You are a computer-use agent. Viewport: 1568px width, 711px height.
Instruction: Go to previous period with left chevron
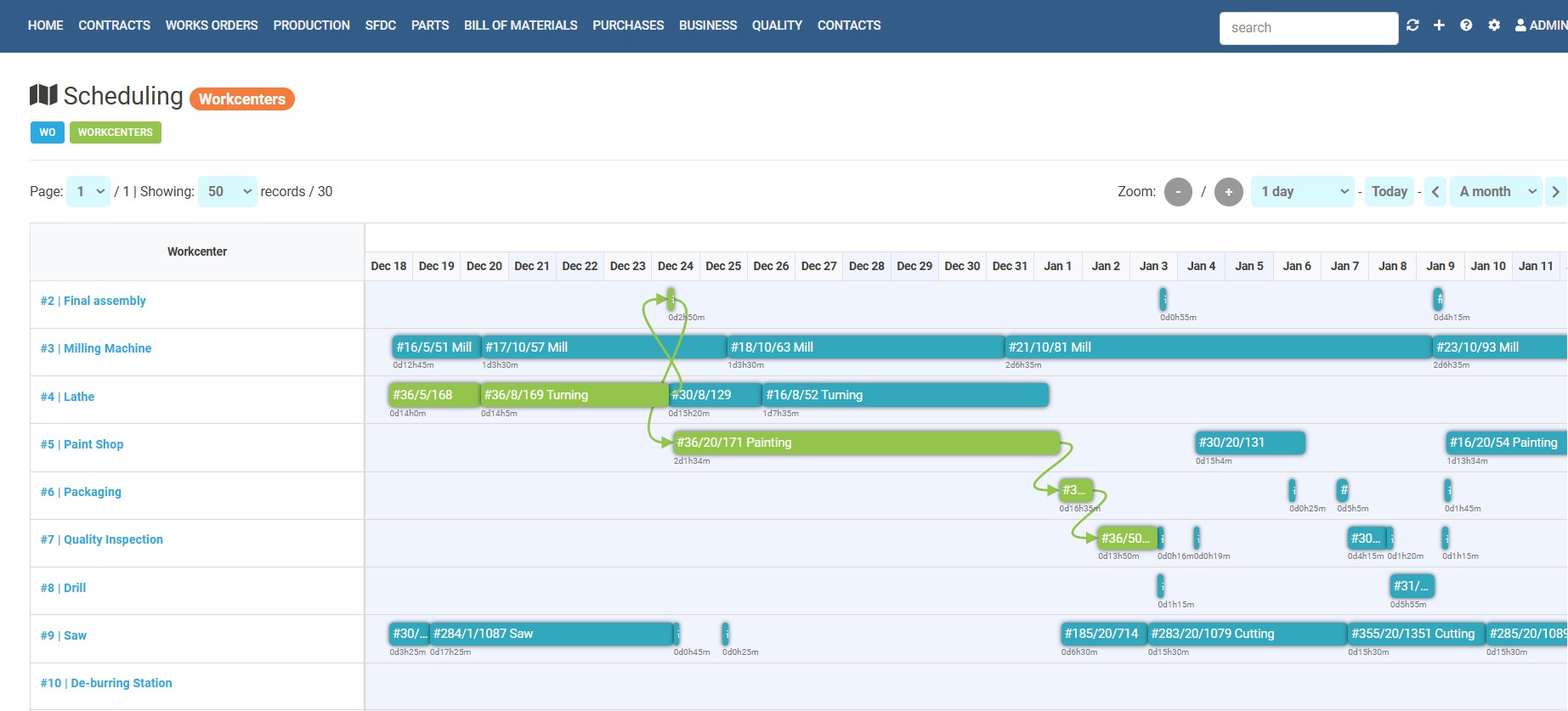1435,192
